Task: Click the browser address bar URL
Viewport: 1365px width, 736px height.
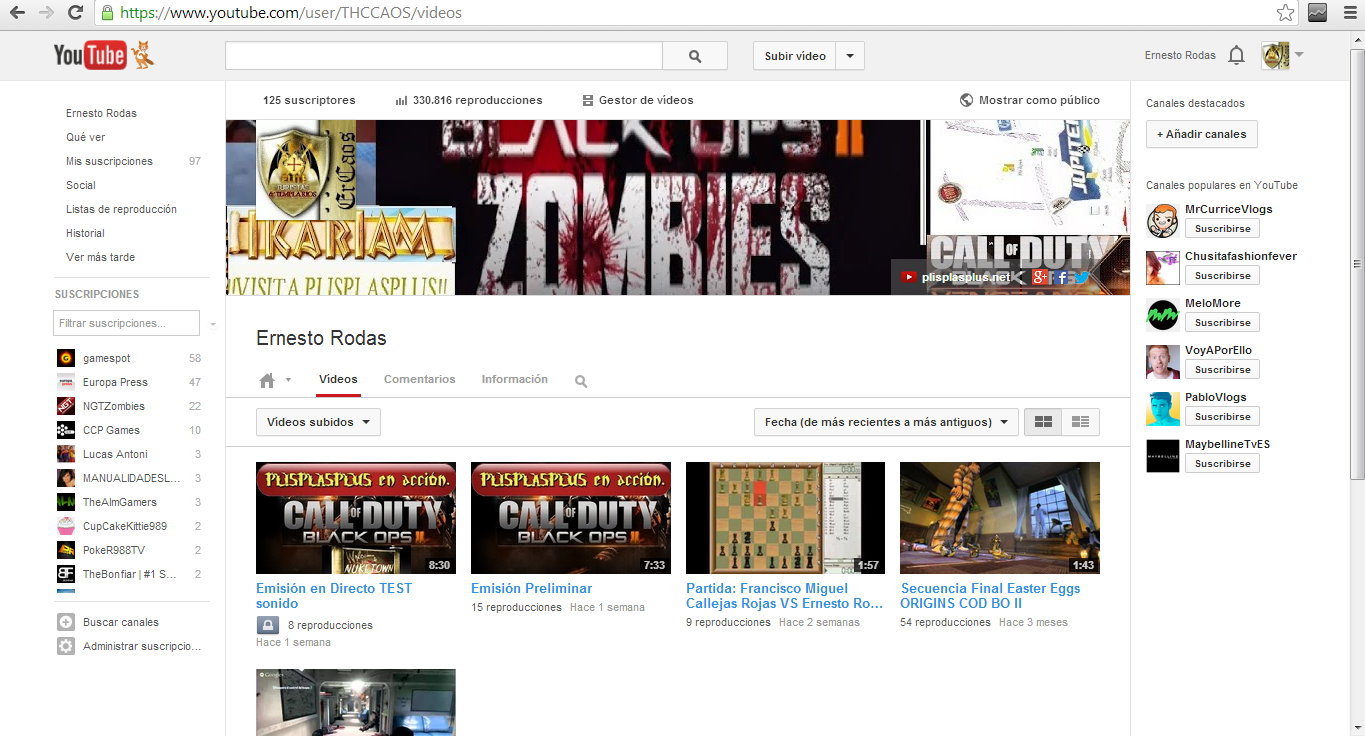Action: [x=291, y=13]
